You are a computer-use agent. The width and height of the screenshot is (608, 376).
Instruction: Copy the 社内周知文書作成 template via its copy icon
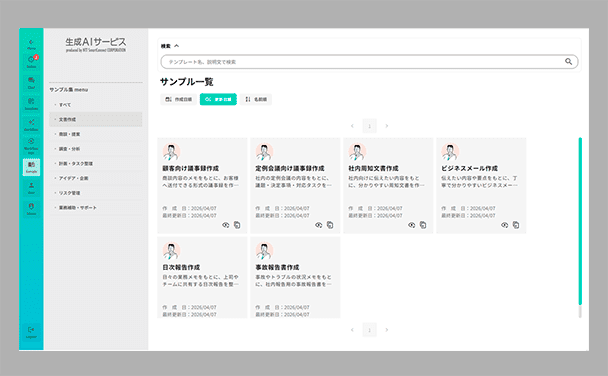tap(423, 225)
